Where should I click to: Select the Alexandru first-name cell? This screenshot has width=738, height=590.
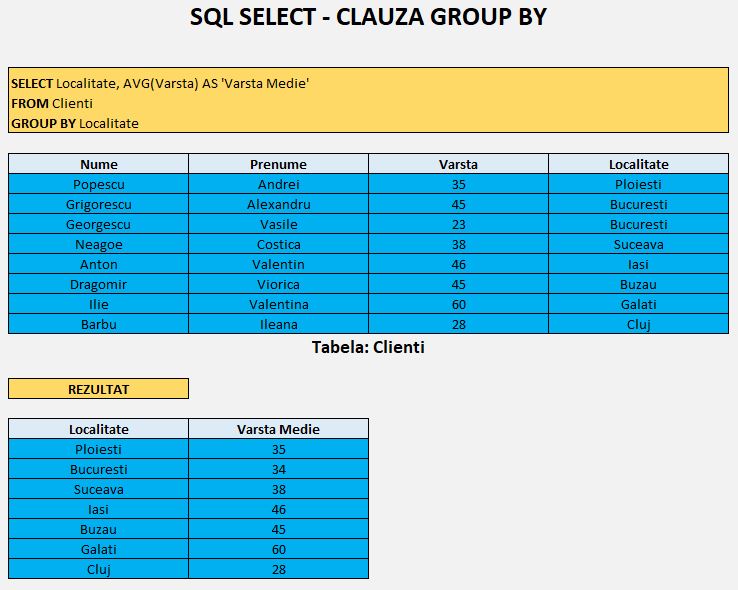[278, 204]
